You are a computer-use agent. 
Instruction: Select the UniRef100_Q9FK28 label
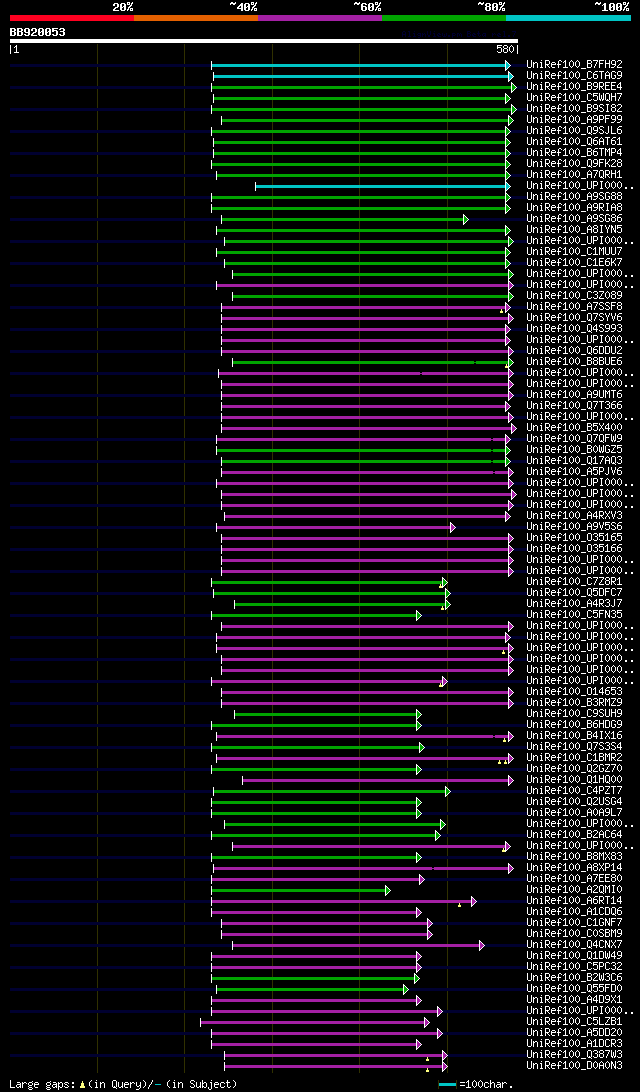[575, 164]
